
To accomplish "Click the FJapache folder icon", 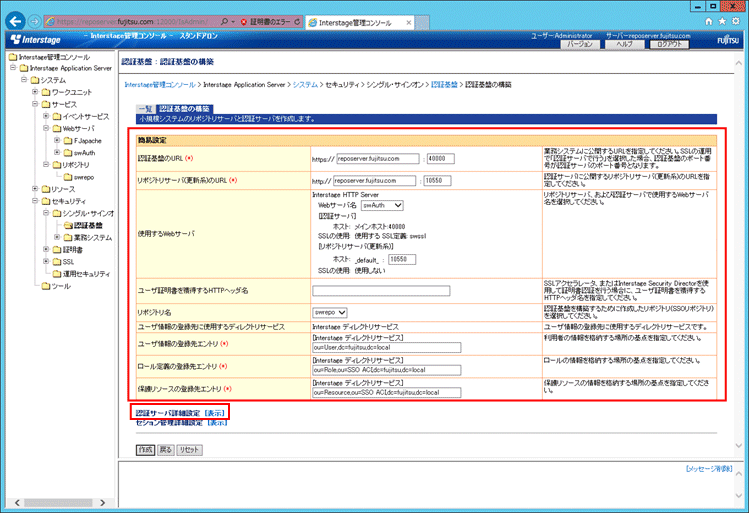I will tap(68, 141).
